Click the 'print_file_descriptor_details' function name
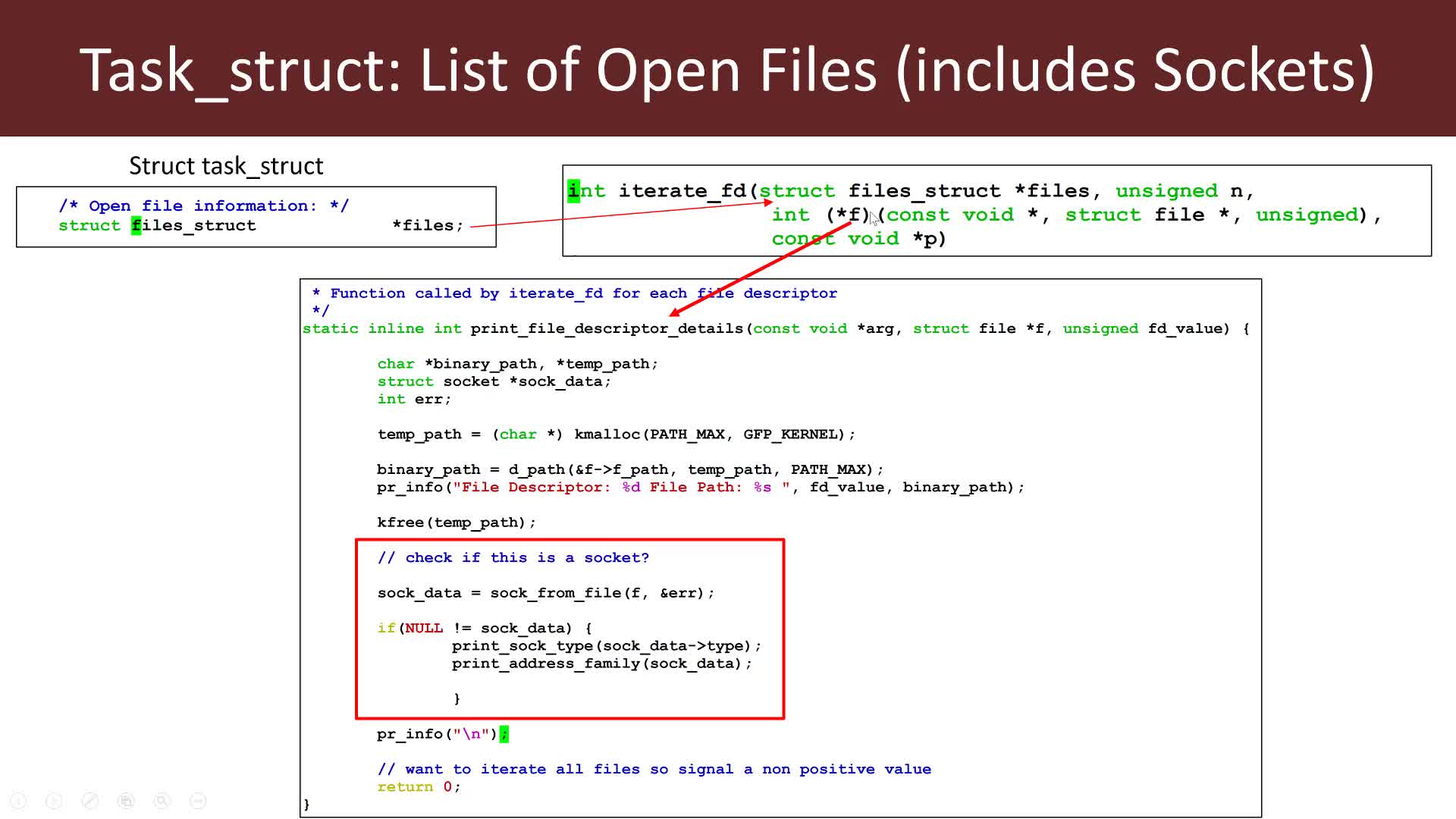This screenshot has width=1456, height=819. click(607, 328)
